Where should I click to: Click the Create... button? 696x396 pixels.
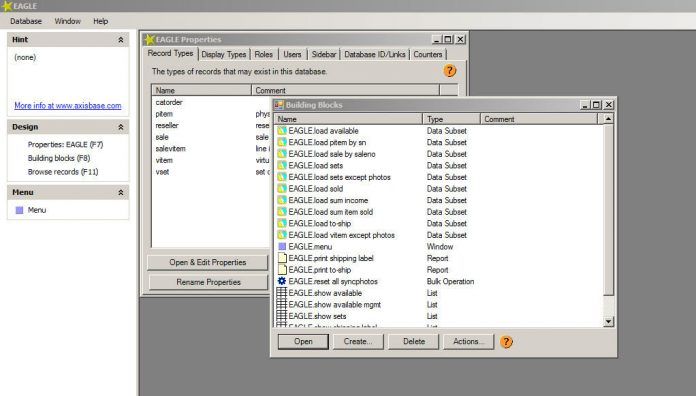point(358,341)
